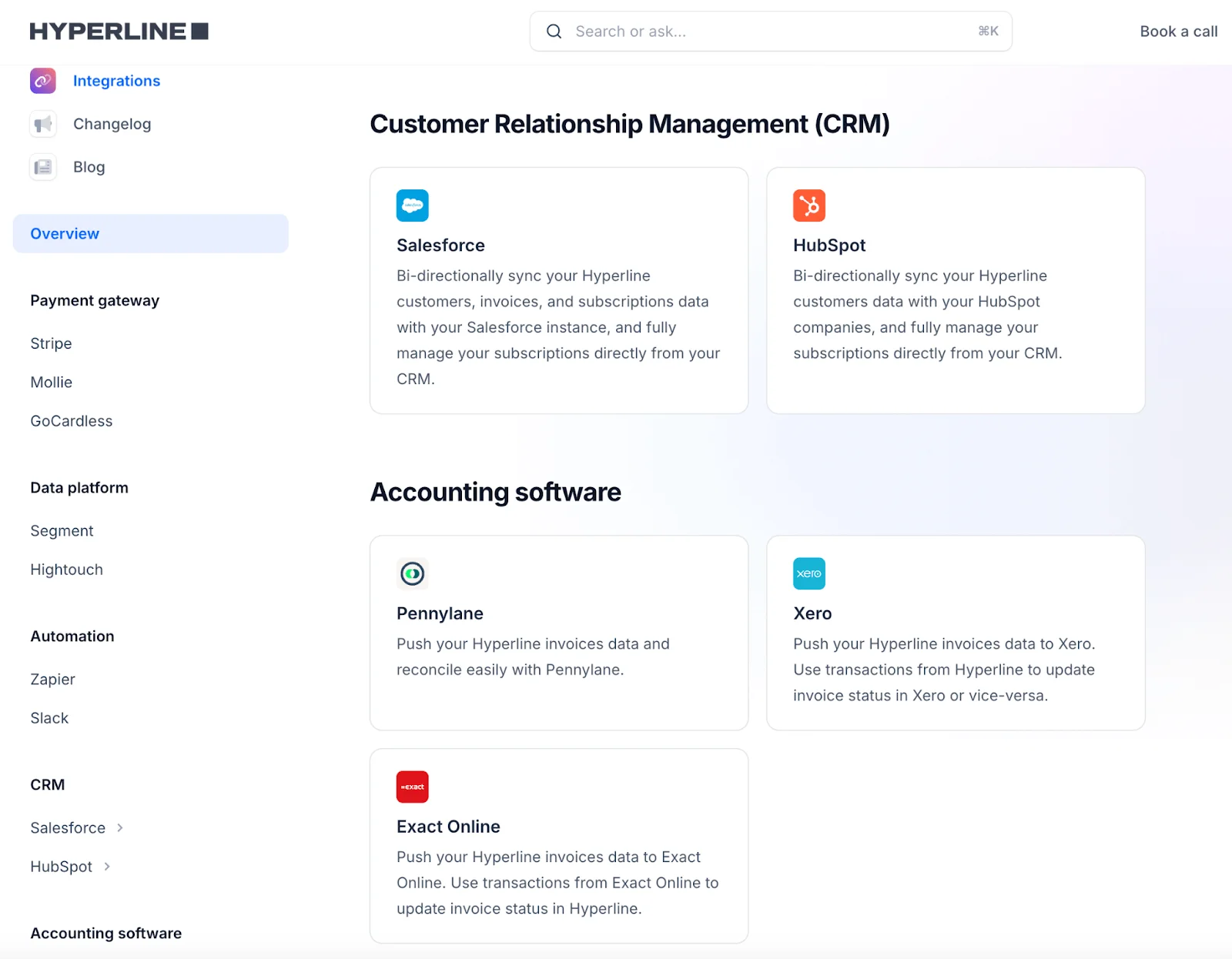Click the Pennylane card description text
This screenshot has height=959, width=1232.
coord(534,657)
